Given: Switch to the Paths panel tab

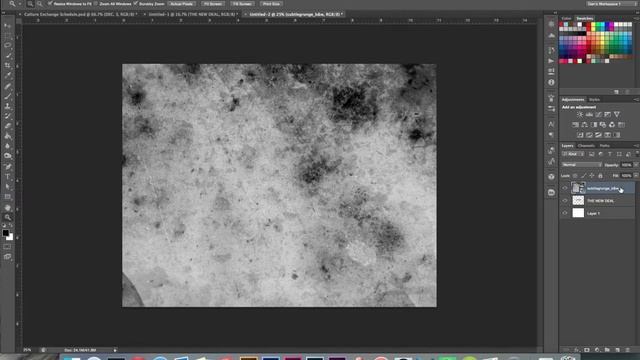Looking at the screenshot, I should coord(604,146).
